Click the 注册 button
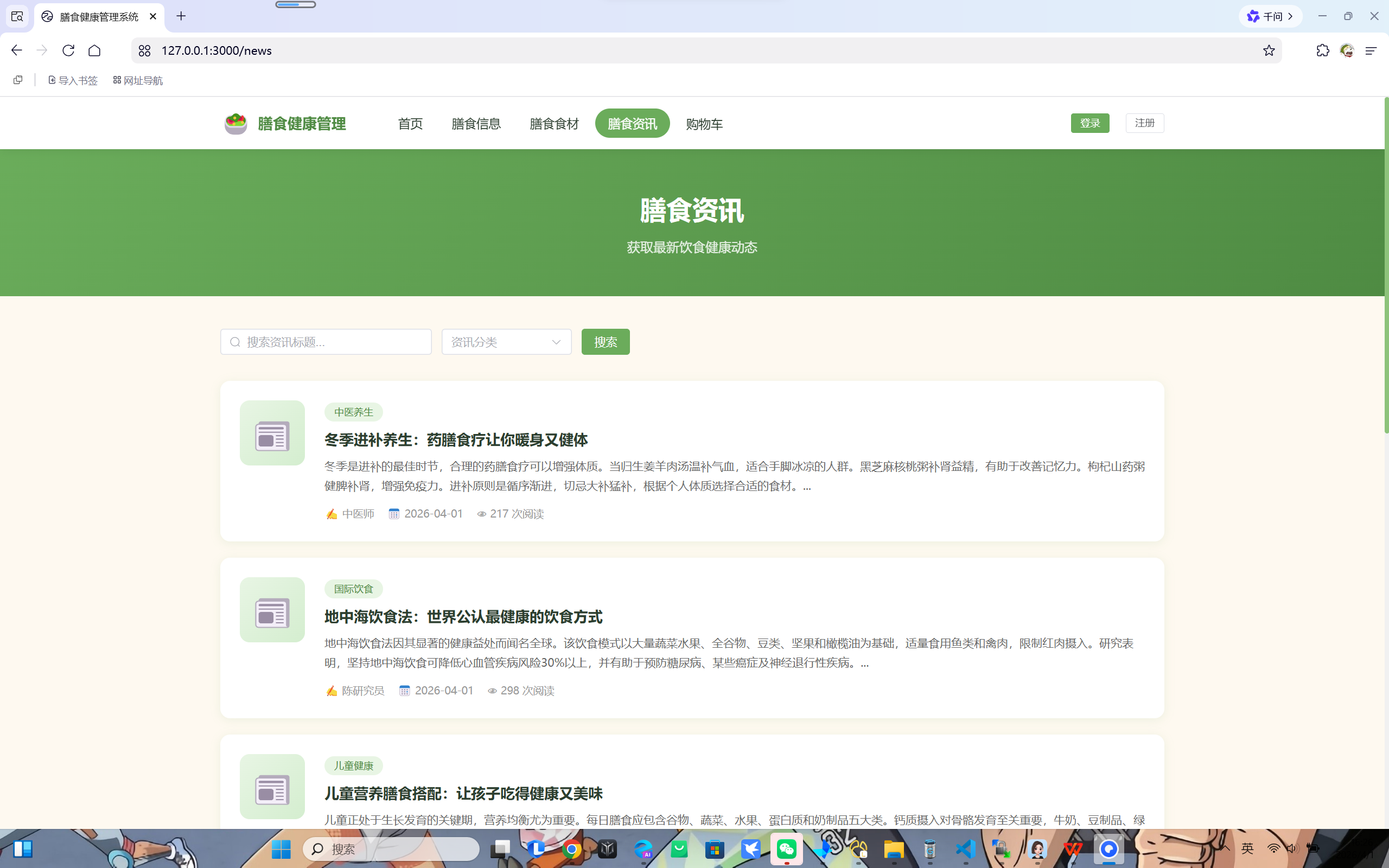The image size is (1389, 868). [1144, 123]
